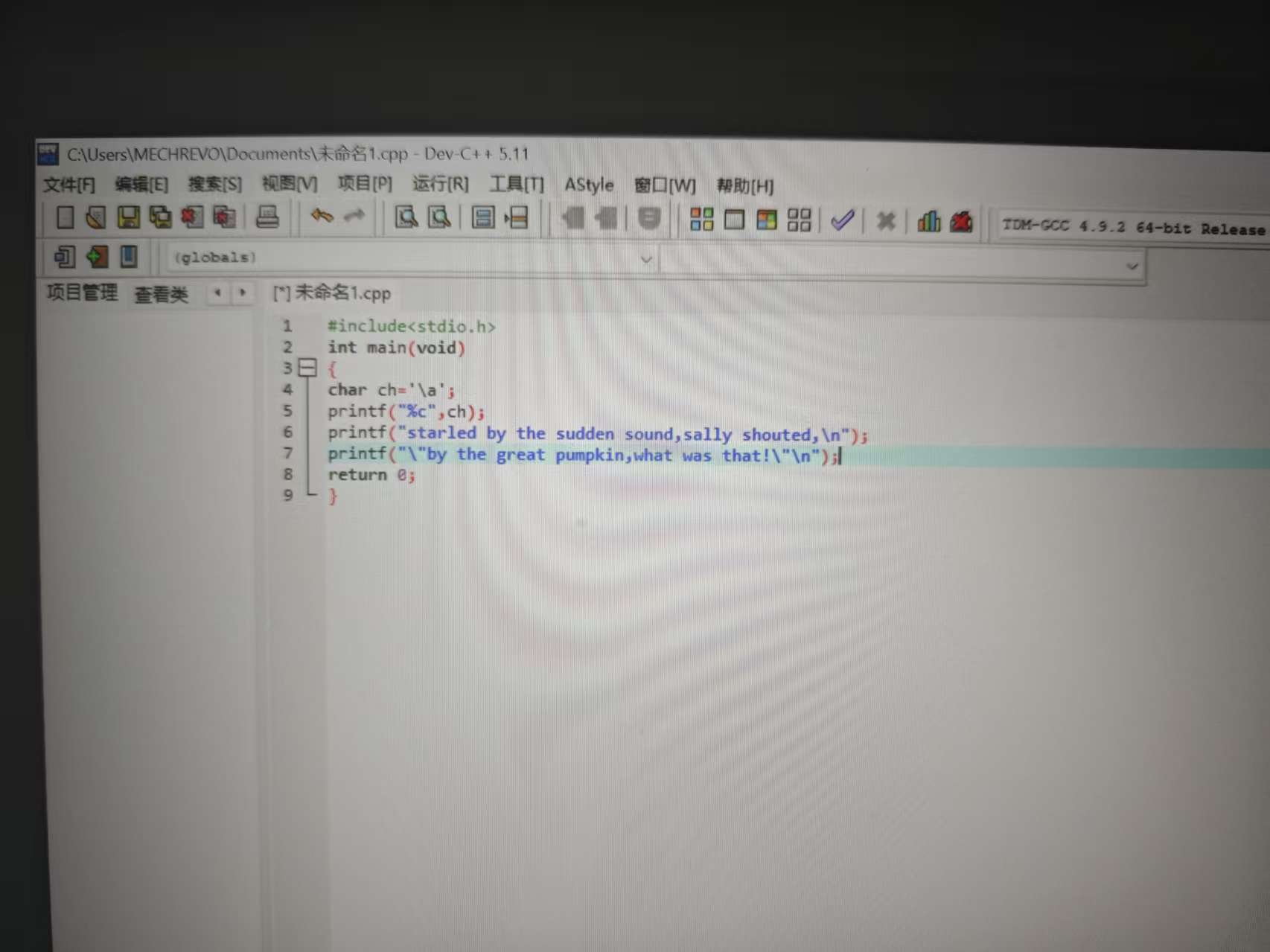Open the 工具[T] menu
Viewport: 1270px width, 952px height.
tap(517, 184)
